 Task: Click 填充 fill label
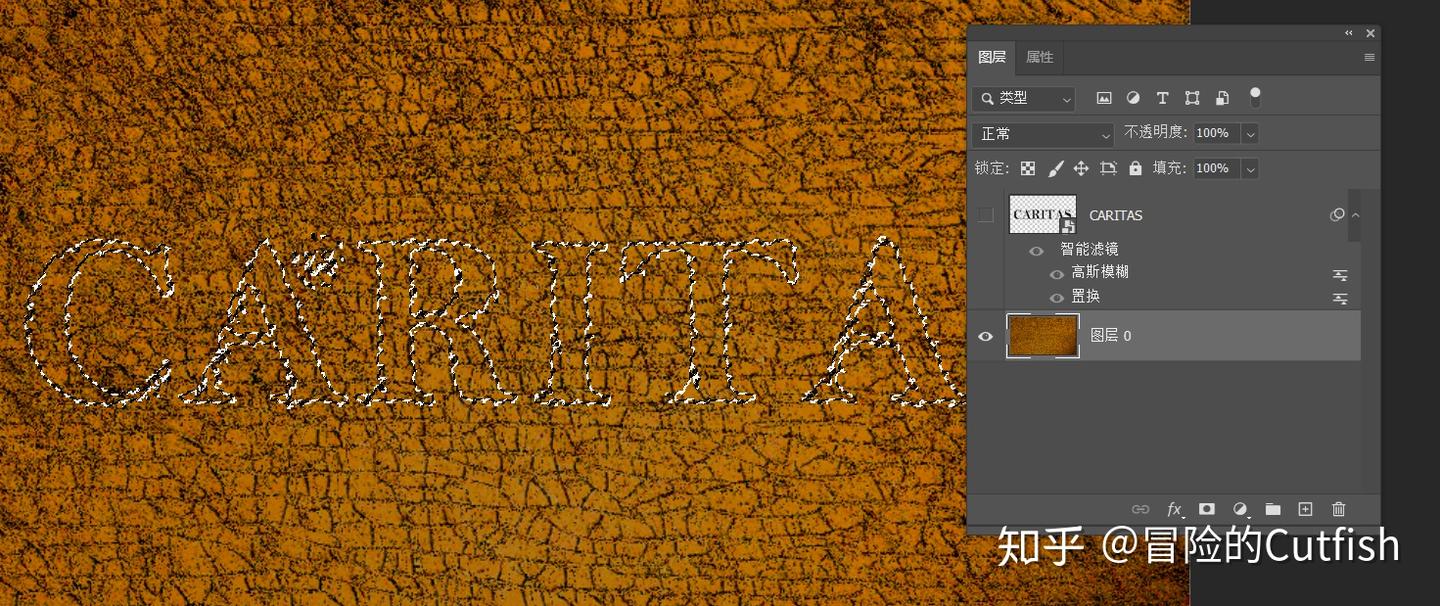point(1170,168)
